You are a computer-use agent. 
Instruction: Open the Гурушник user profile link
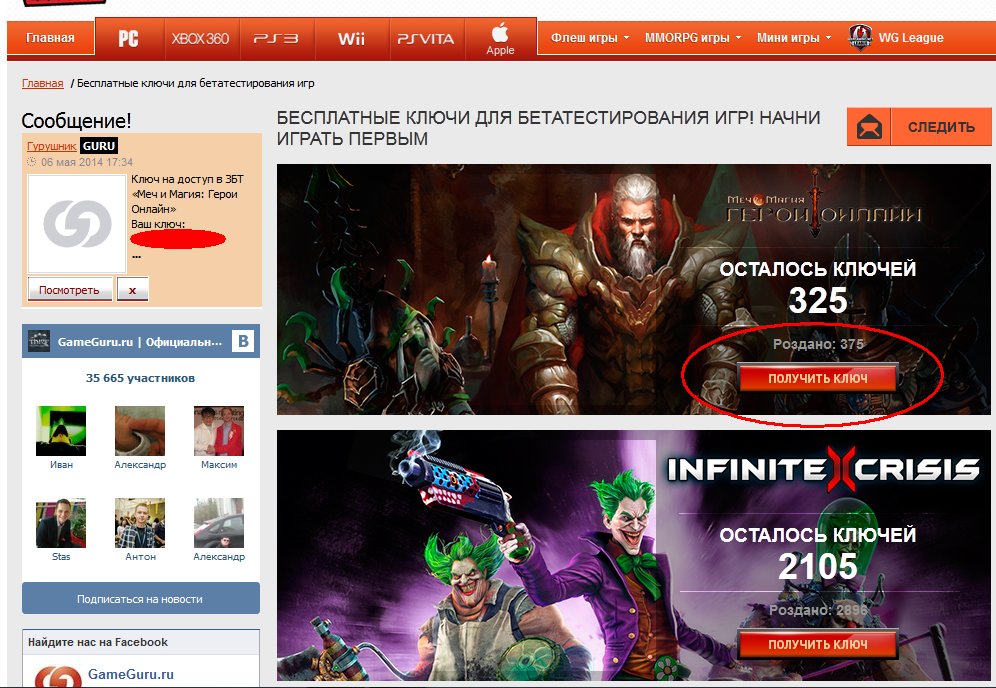pyautogui.click(x=51, y=146)
